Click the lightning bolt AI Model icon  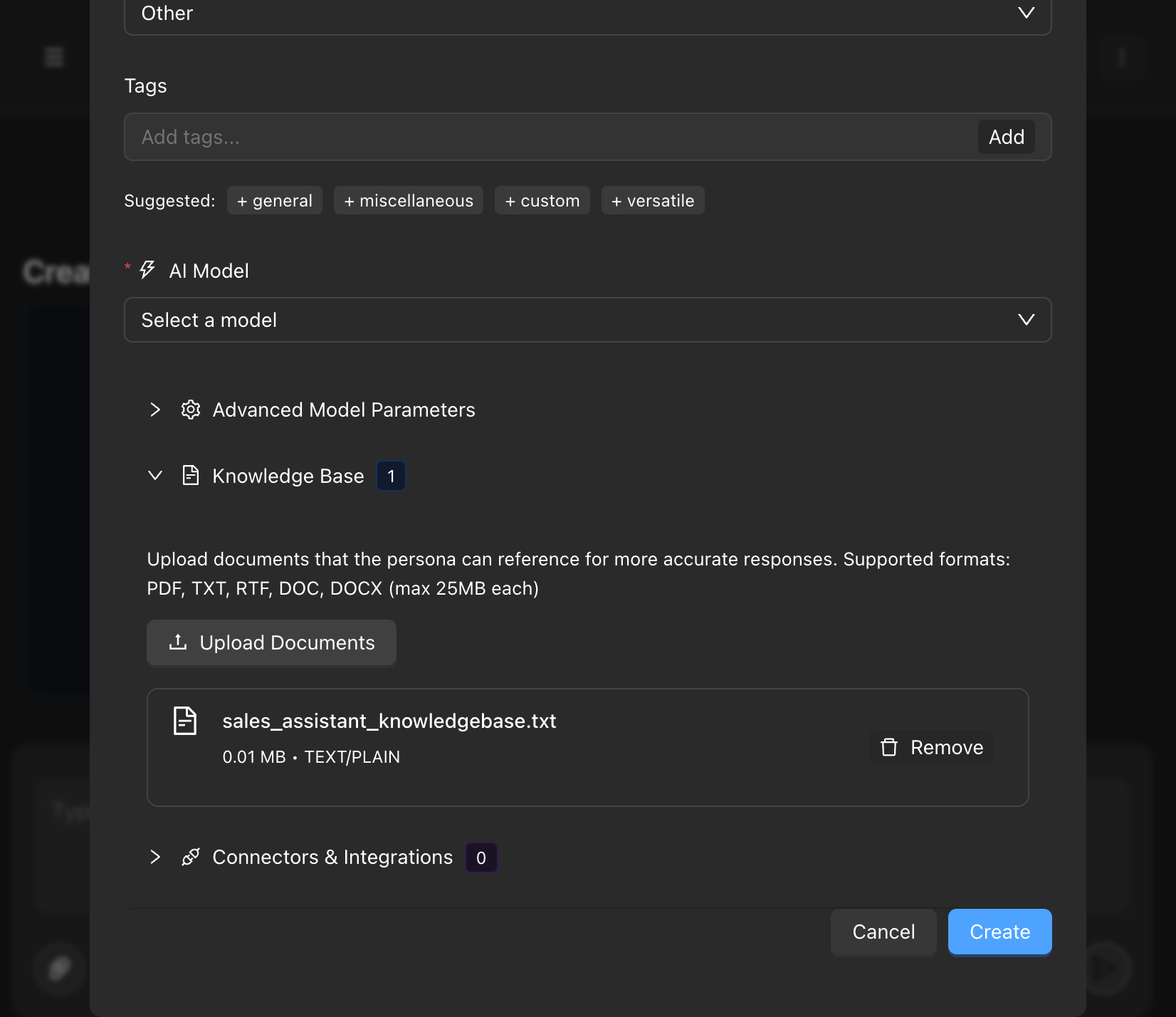[147, 270]
